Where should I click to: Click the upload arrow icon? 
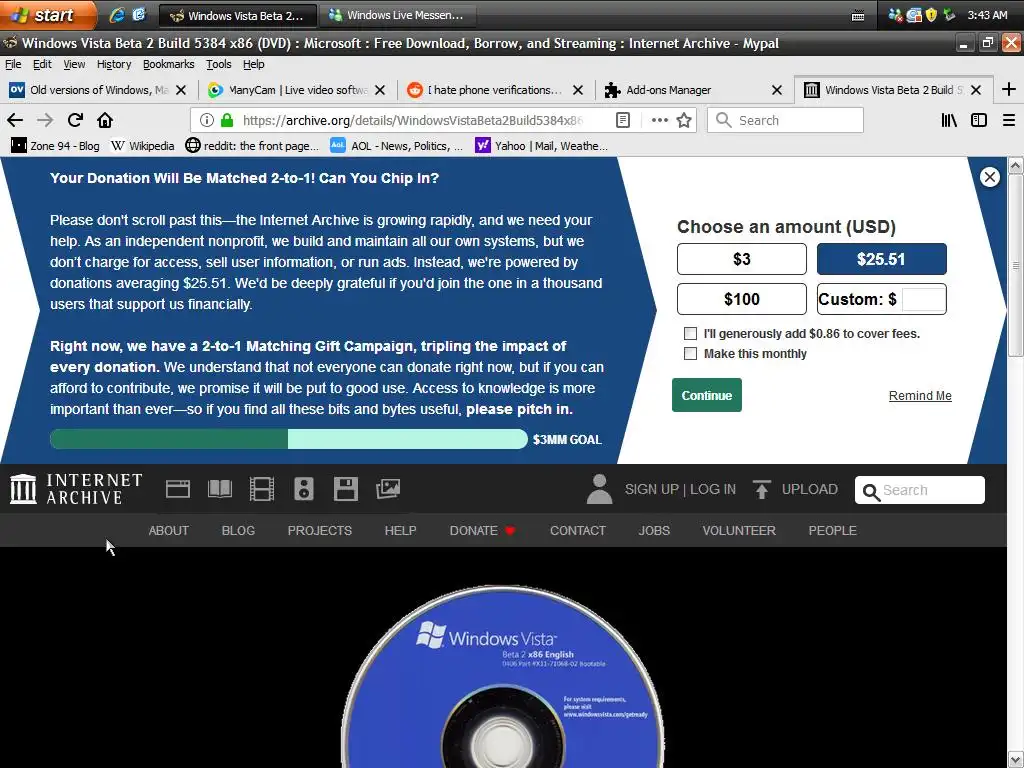(761, 489)
